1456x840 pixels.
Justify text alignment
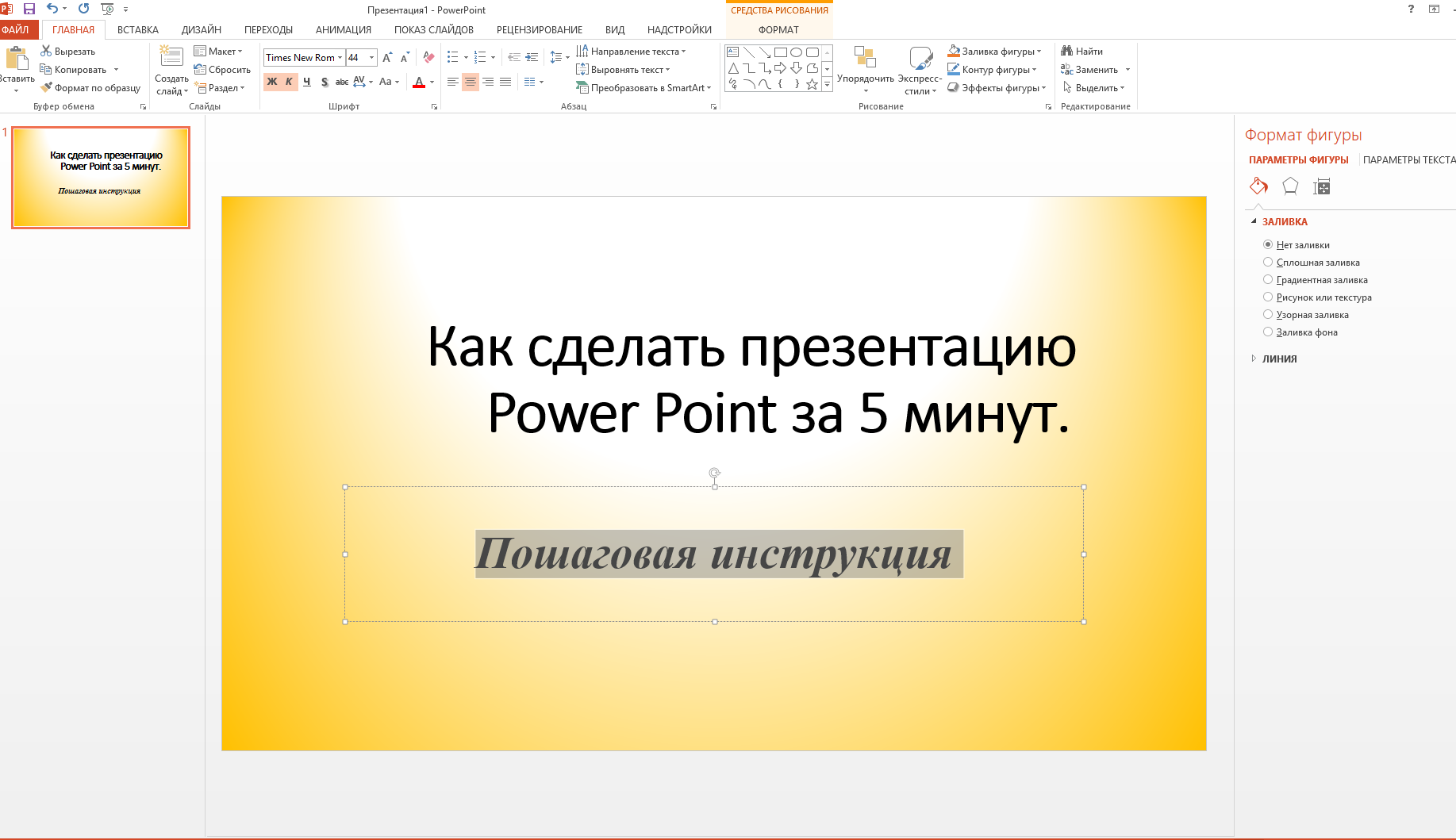[x=505, y=82]
